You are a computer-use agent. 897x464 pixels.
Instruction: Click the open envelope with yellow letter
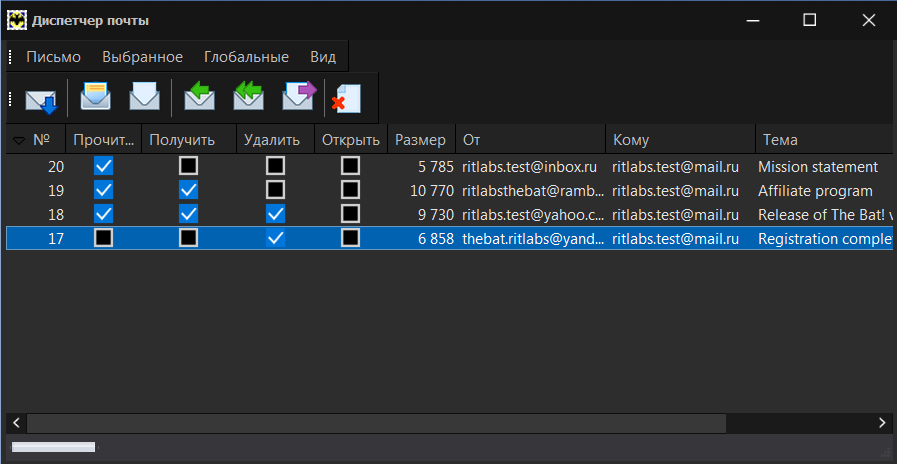(x=96, y=96)
